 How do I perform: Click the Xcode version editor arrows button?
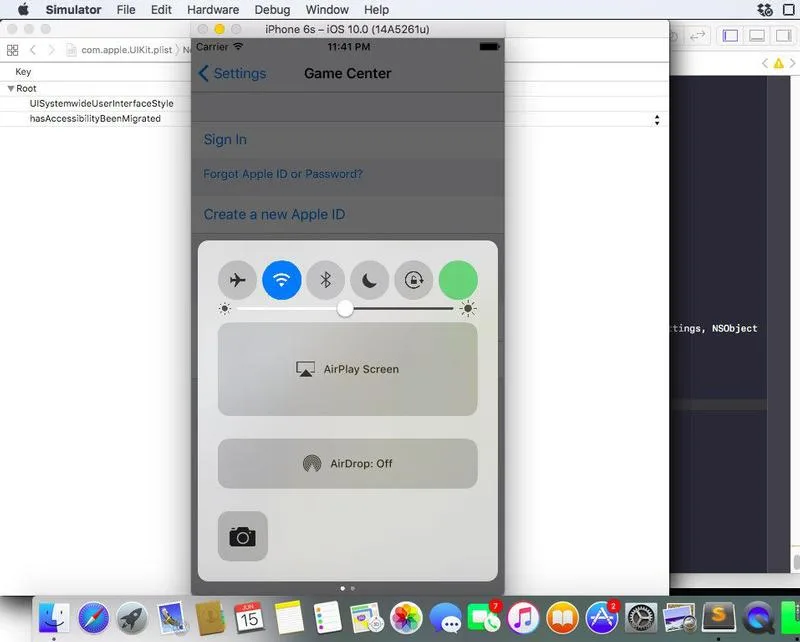pyautogui.click(x=697, y=36)
